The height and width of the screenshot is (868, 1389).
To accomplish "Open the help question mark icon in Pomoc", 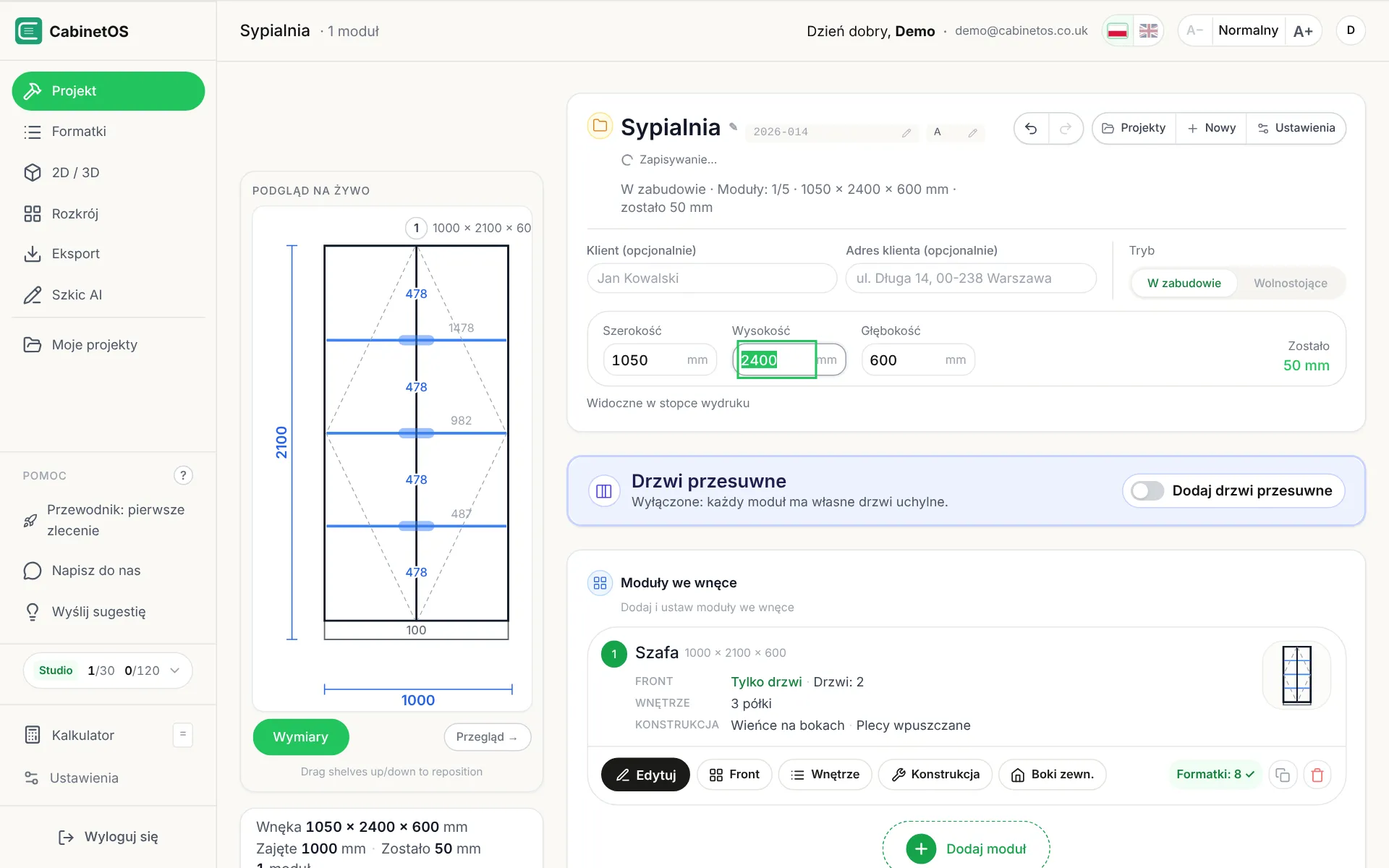I will [183, 475].
